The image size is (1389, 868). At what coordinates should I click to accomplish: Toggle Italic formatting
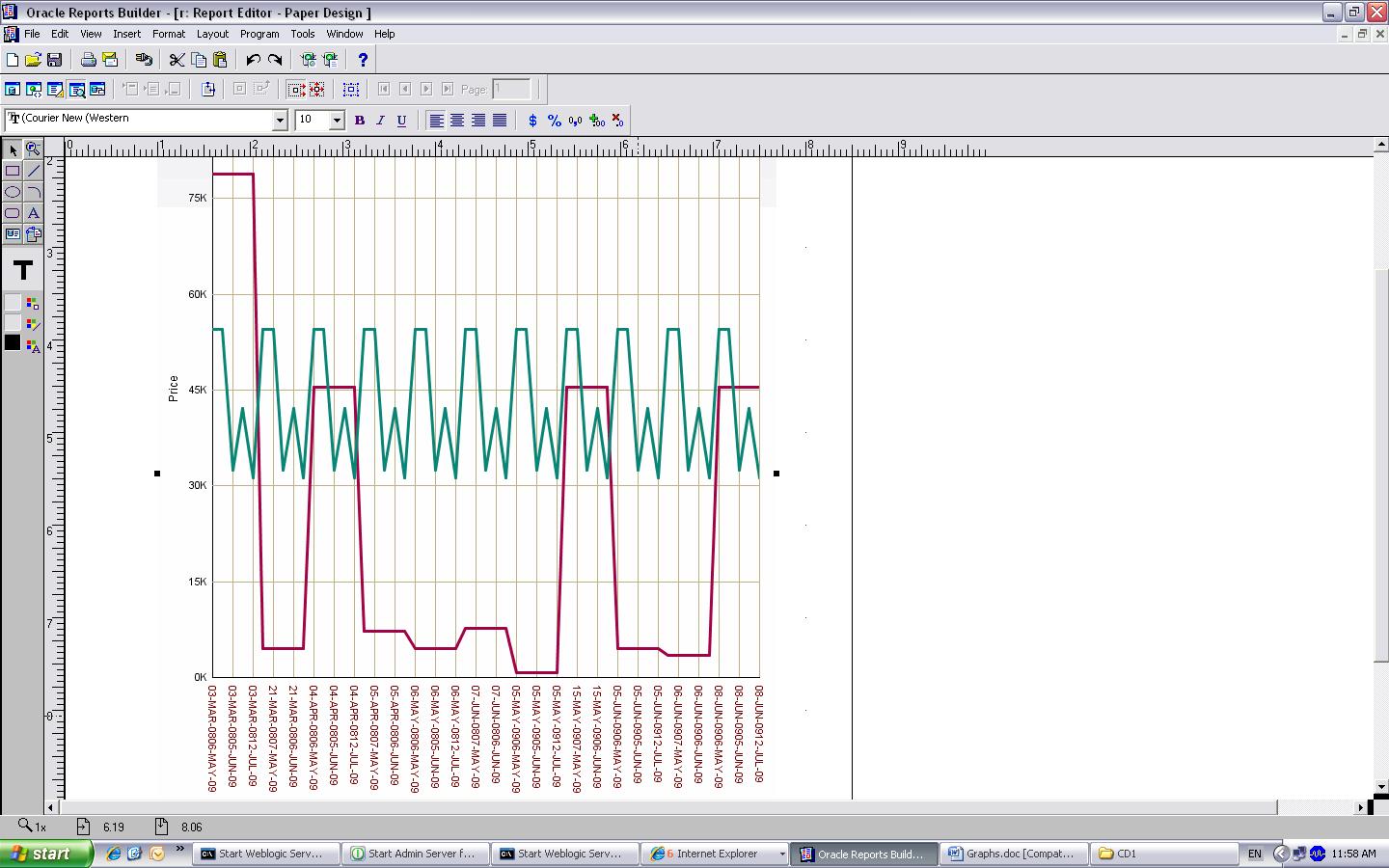(380, 121)
